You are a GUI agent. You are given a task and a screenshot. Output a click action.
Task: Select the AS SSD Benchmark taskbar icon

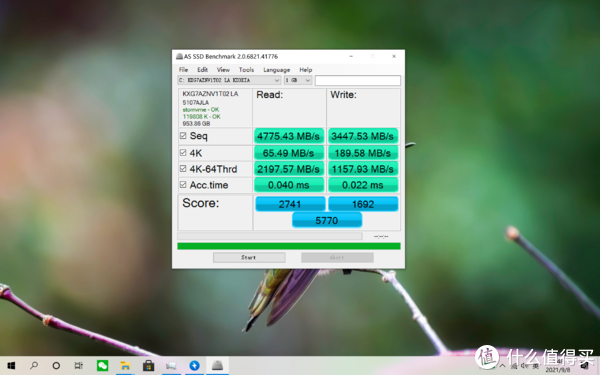[x=217, y=366]
